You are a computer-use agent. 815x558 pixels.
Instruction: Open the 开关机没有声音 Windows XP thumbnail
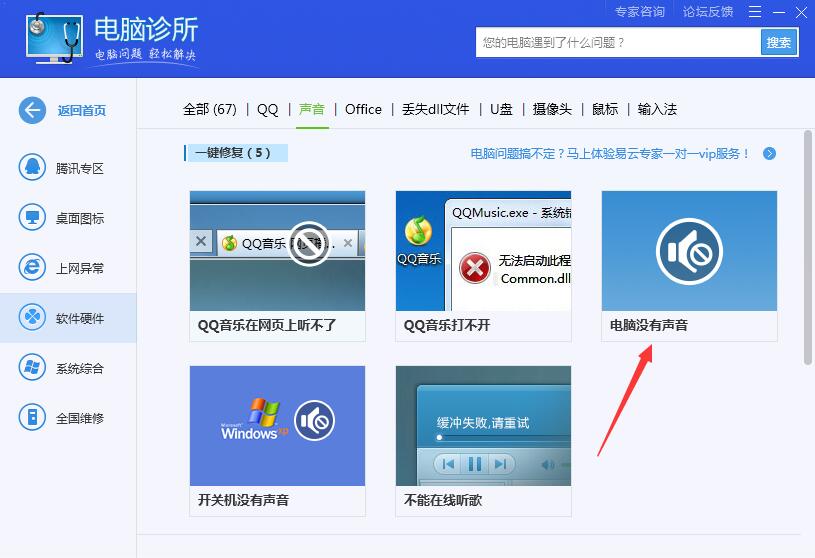(278, 426)
